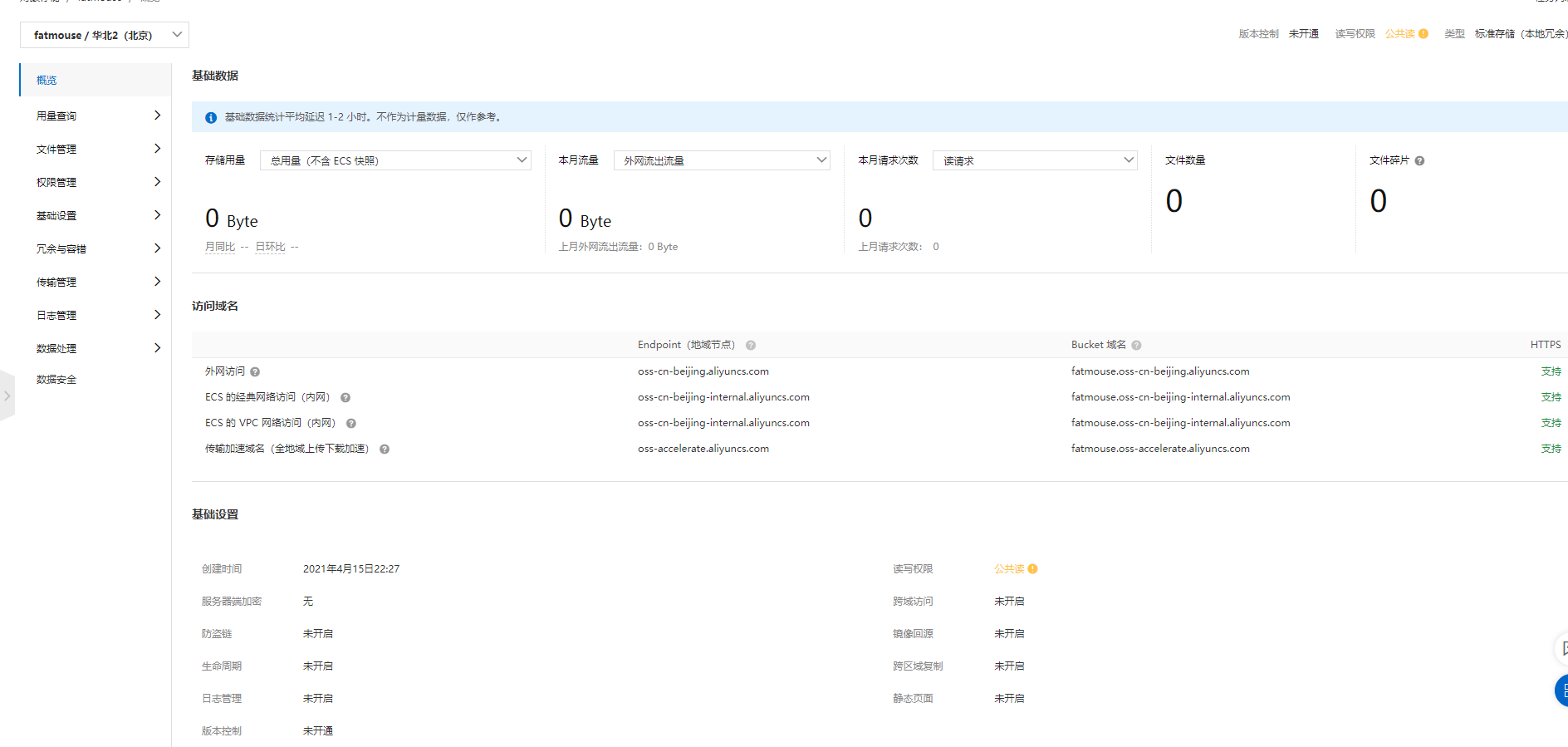The width and height of the screenshot is (1568, 747).
Task: Click 未开通 value for 版本控制 in 基础设置
Action: [x=318, y=731]
